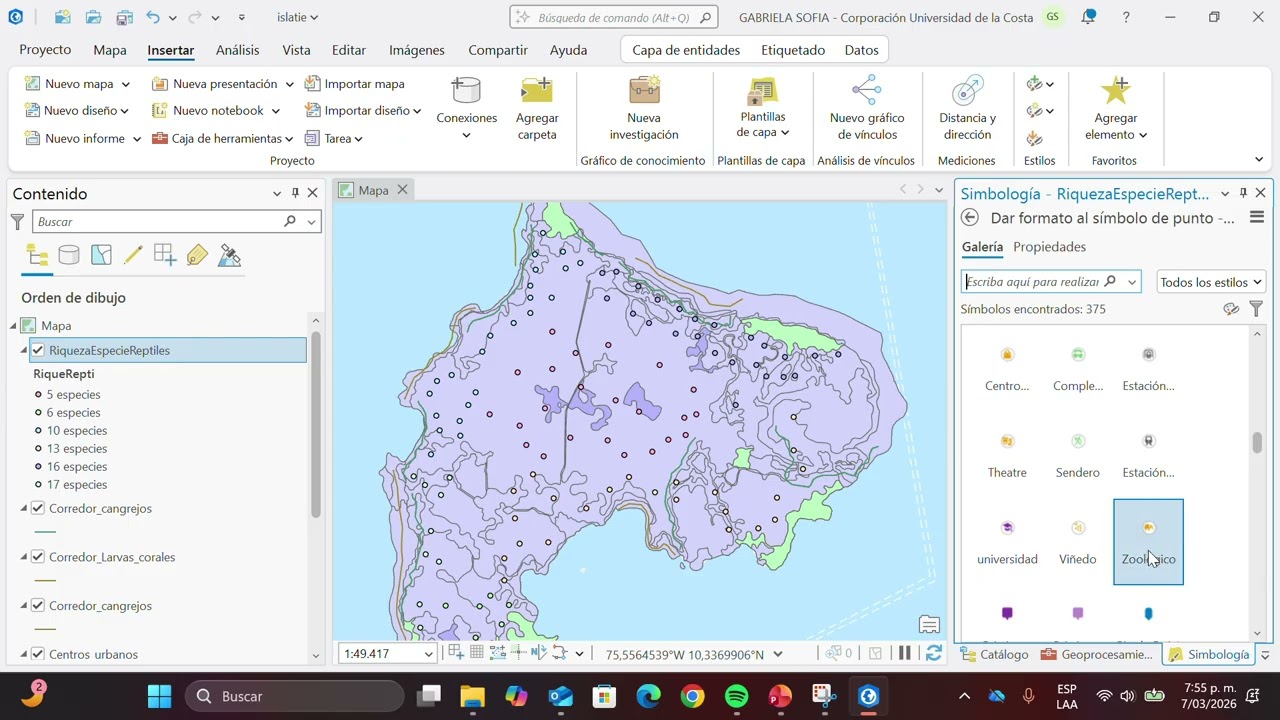Screen dimensions: 1280x720
Task: Open the Todos los estilos dropdown
Action: (x=1211, y=282)
